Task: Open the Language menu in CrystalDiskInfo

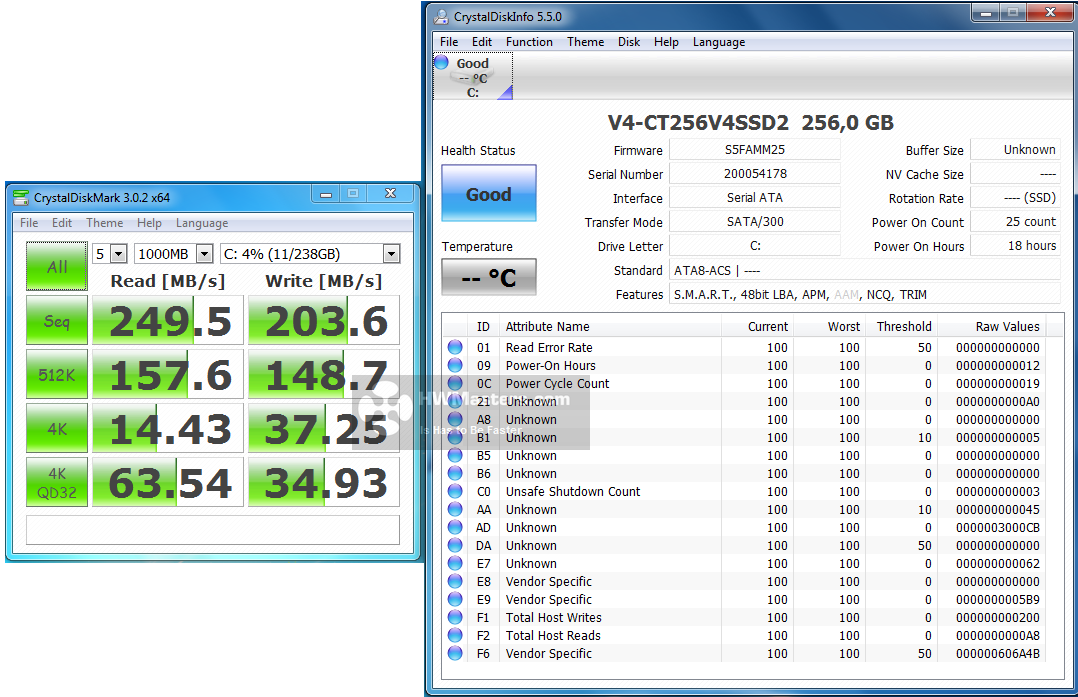Action: (x=719, y=42)
